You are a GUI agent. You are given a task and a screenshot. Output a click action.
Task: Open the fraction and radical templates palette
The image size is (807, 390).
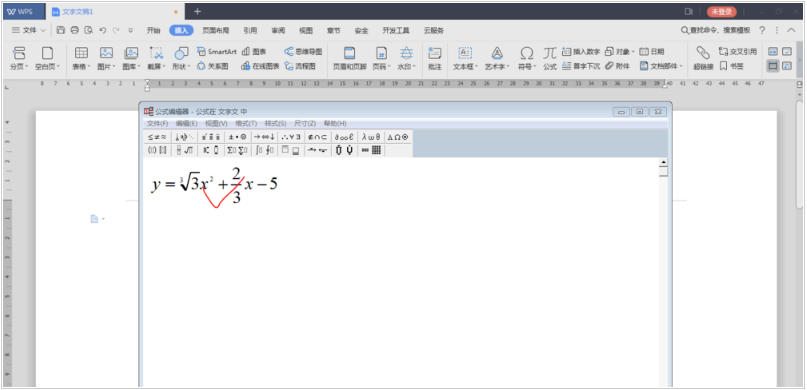click(185, 150)
